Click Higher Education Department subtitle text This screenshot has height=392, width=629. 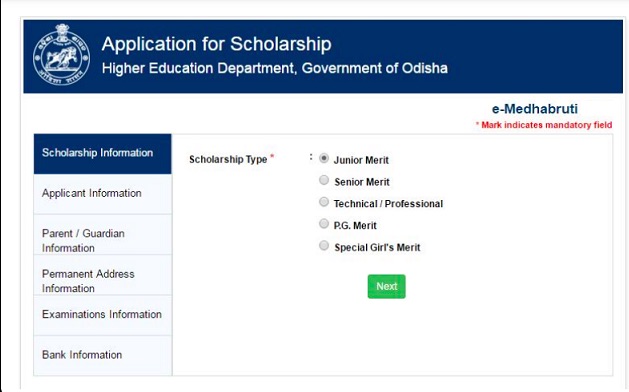[x=275, y=68]
